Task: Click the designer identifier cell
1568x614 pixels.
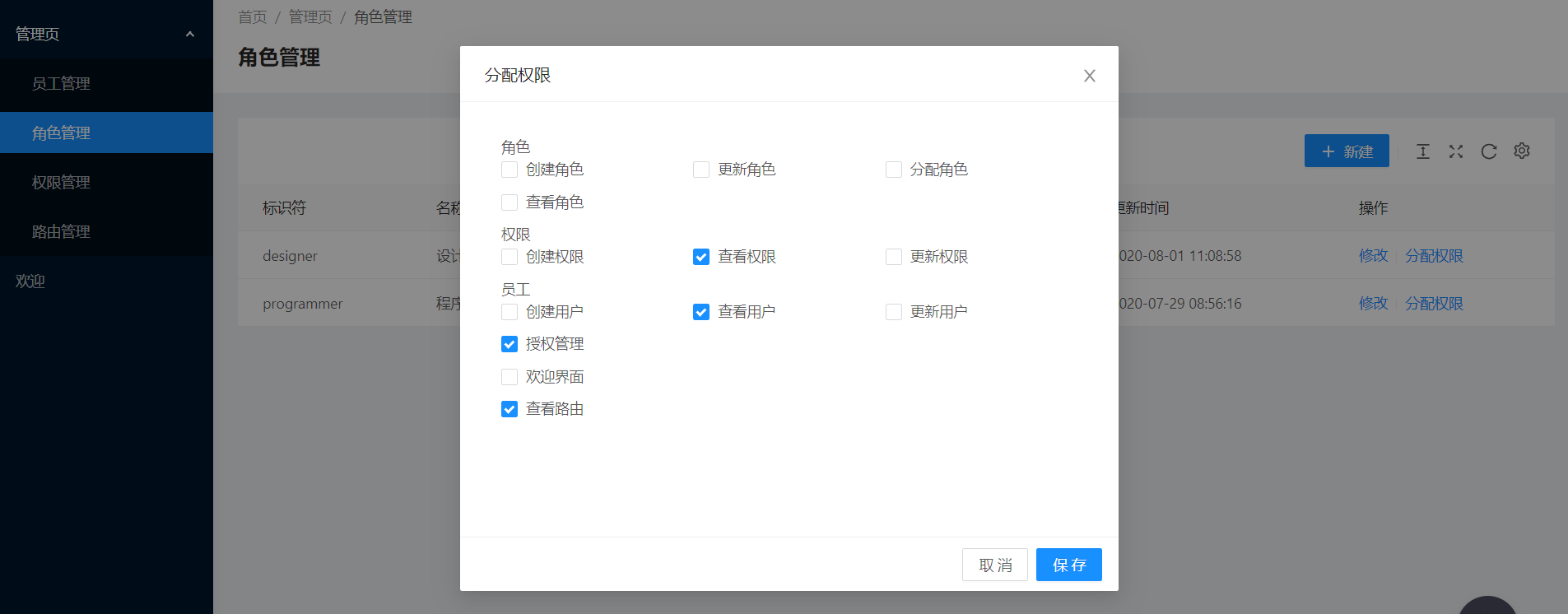Action: pyautogui.click(x=290, y=256)
